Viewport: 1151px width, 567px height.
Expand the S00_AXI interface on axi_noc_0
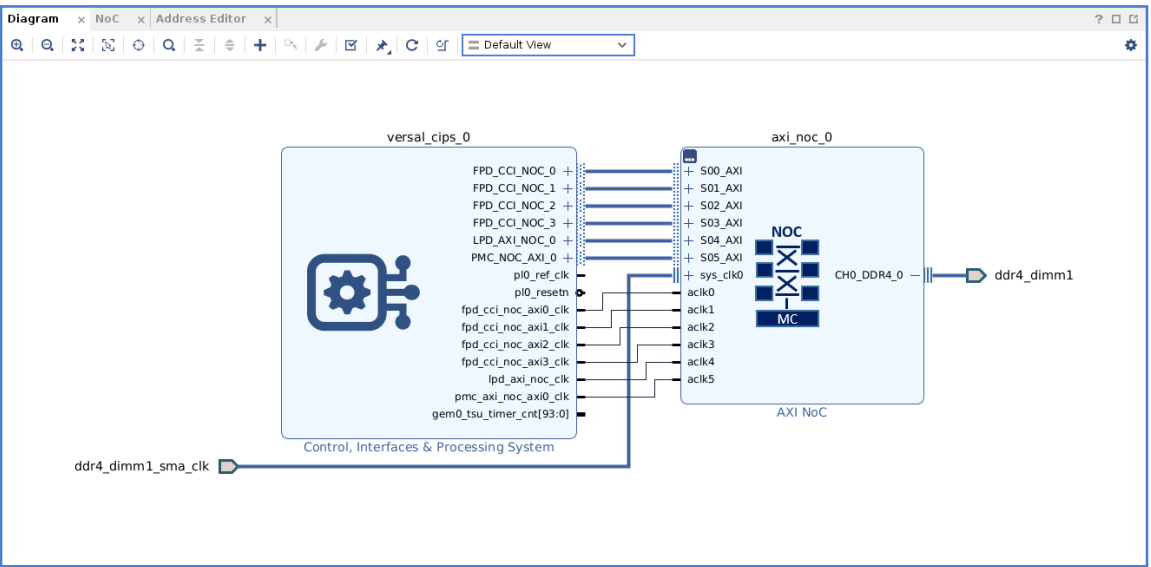coord(689,171)
